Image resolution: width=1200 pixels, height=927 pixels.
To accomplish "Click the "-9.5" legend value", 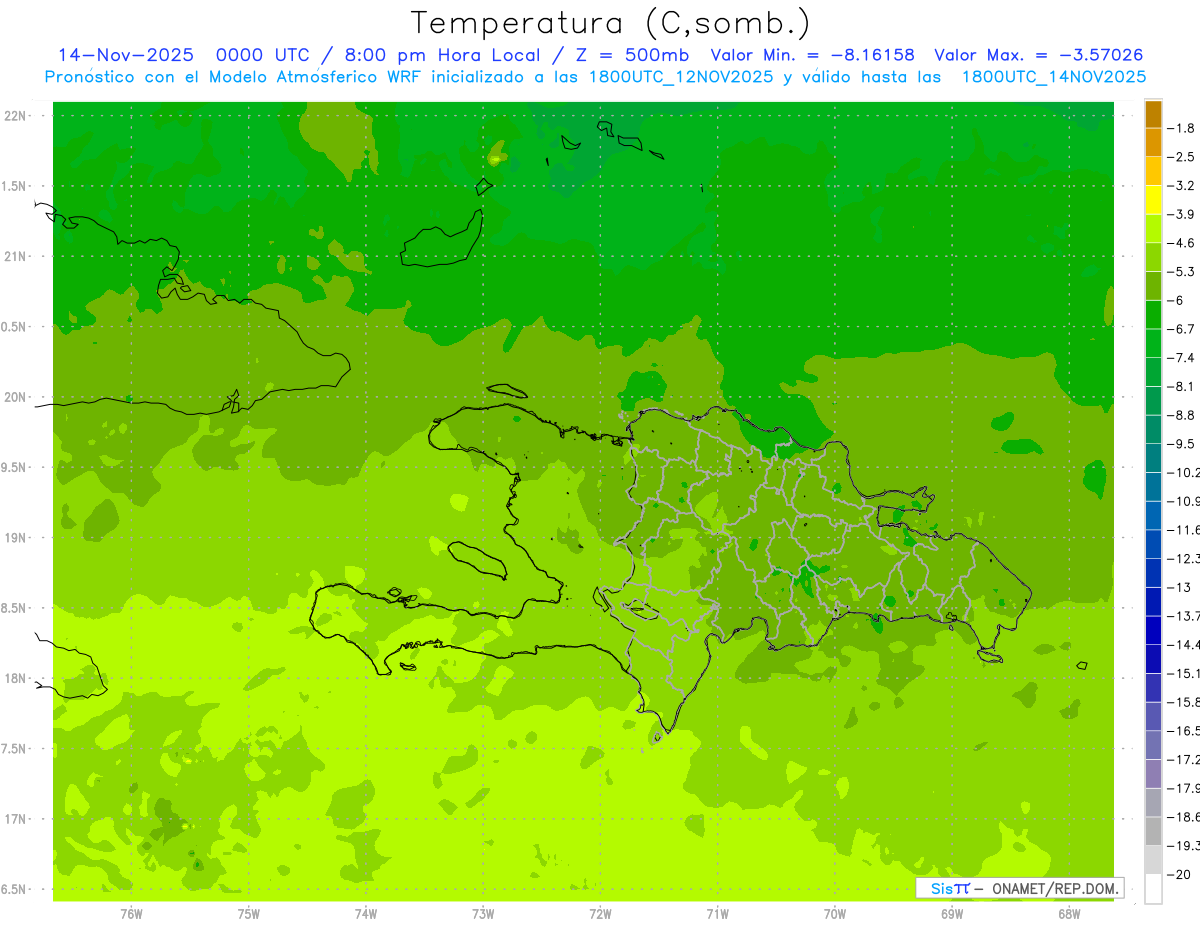I will point(1181,444).
